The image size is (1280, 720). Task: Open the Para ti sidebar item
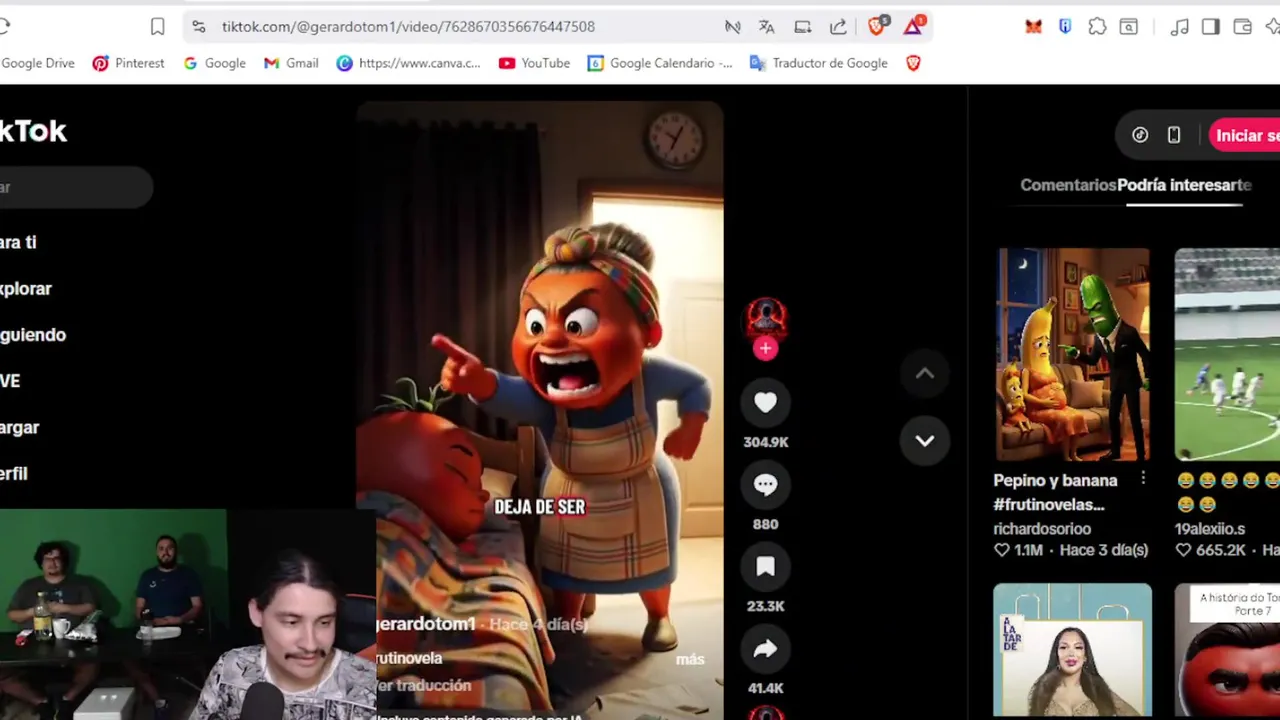(18, 242)
